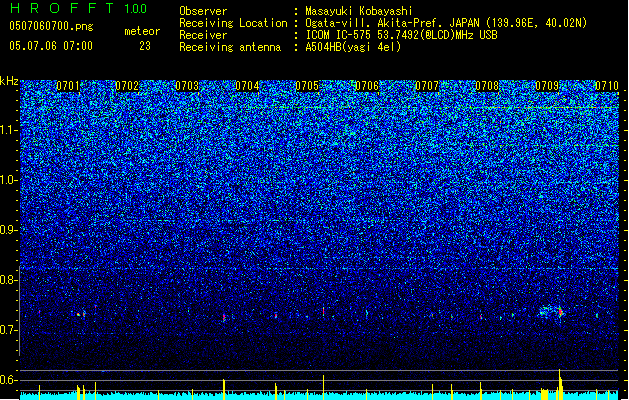Select the filename 0507060700.png
The width and height of the screenshot is (629, 400).
pos(51,26)
